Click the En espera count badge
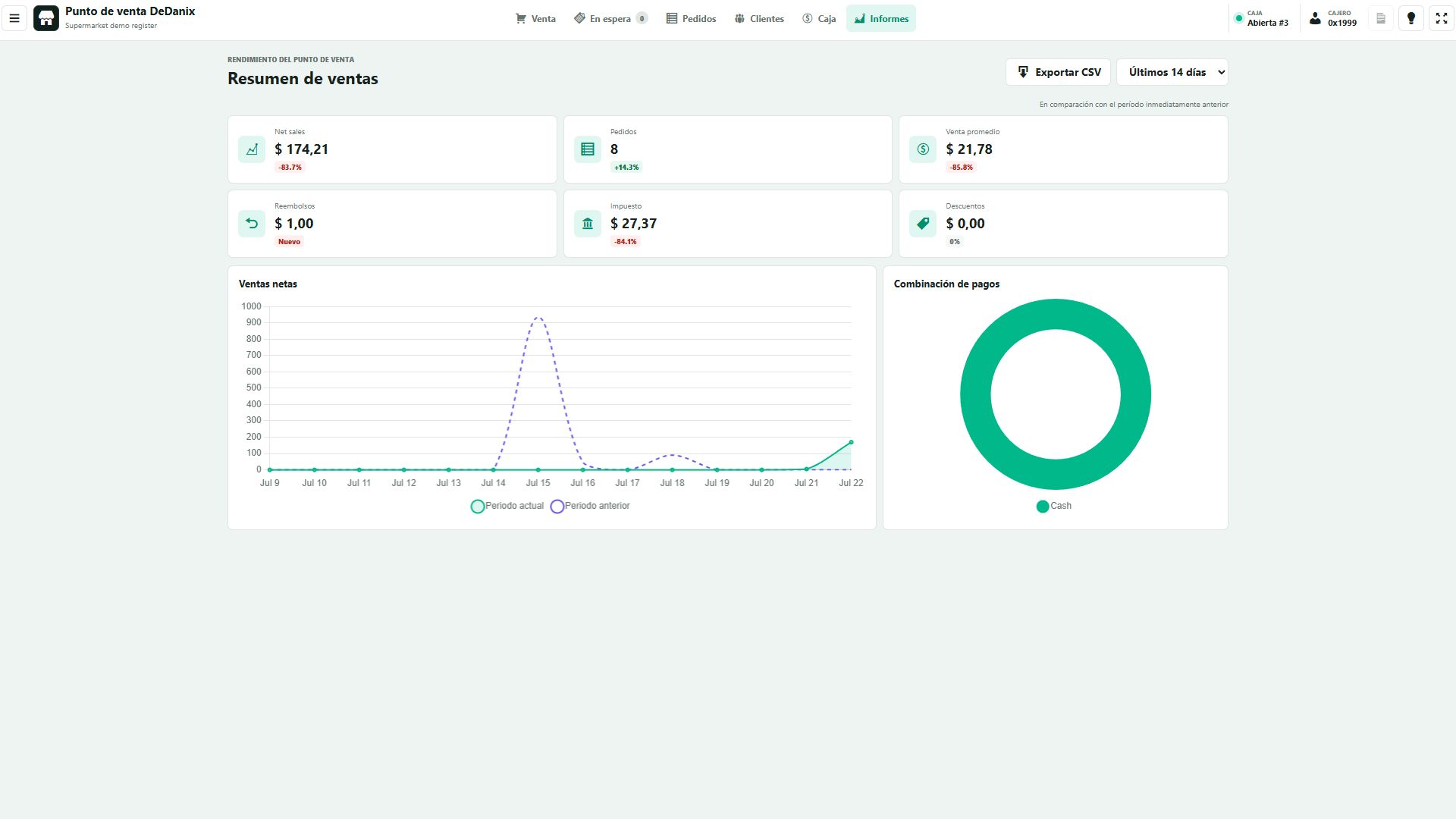1456x819 pixels. (x=642, y=19)
